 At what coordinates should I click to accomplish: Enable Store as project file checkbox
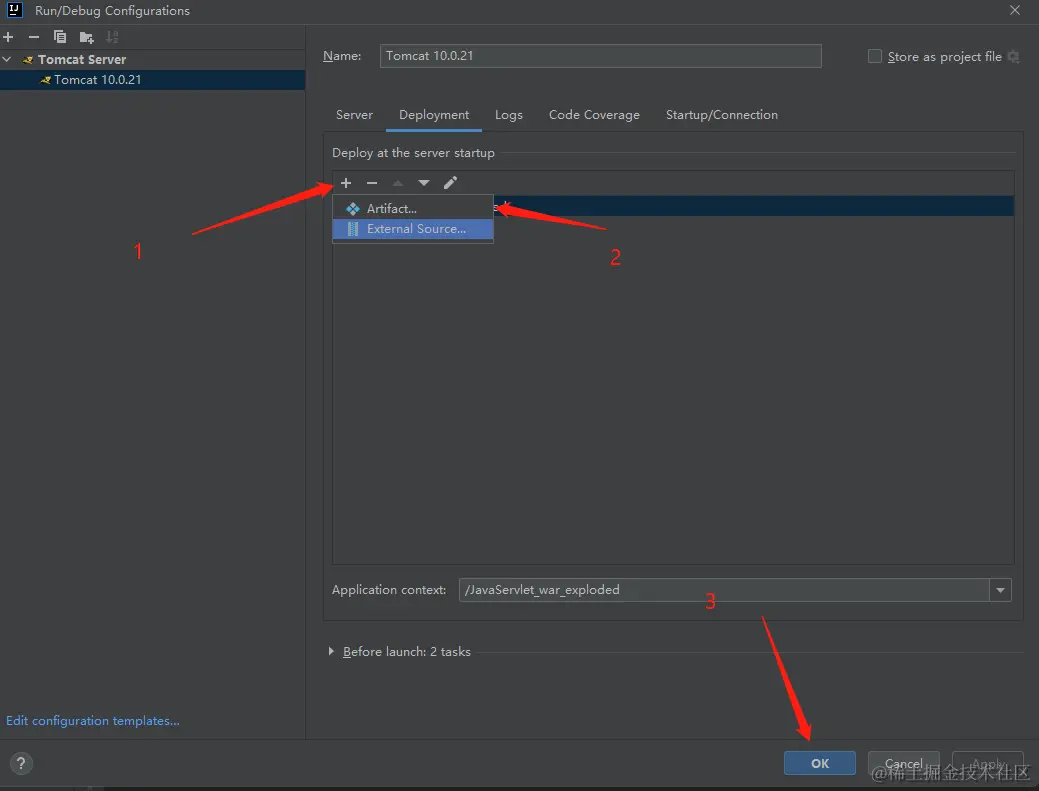875,57
